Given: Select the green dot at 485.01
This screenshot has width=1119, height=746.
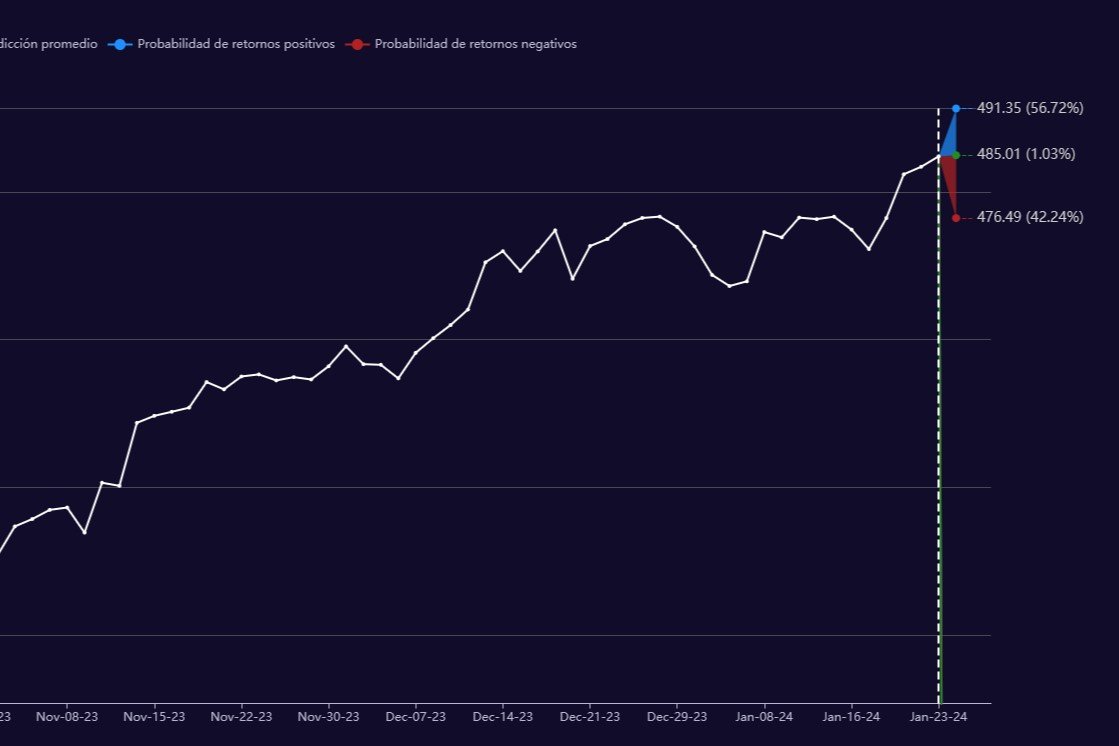Looking at the screenshot, I should pos(956,155).
